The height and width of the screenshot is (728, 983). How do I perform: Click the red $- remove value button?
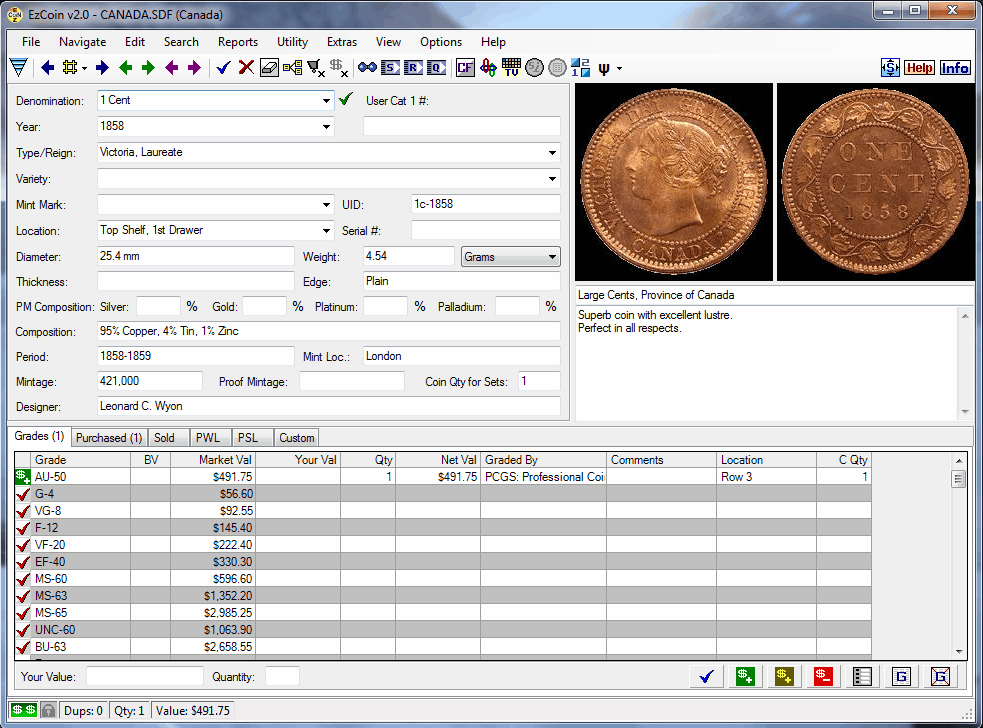(x=823, y=677)
